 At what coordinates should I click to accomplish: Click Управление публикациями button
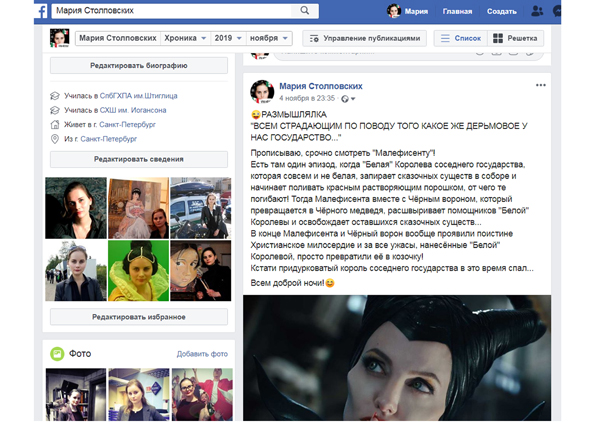tap(365, 38)
